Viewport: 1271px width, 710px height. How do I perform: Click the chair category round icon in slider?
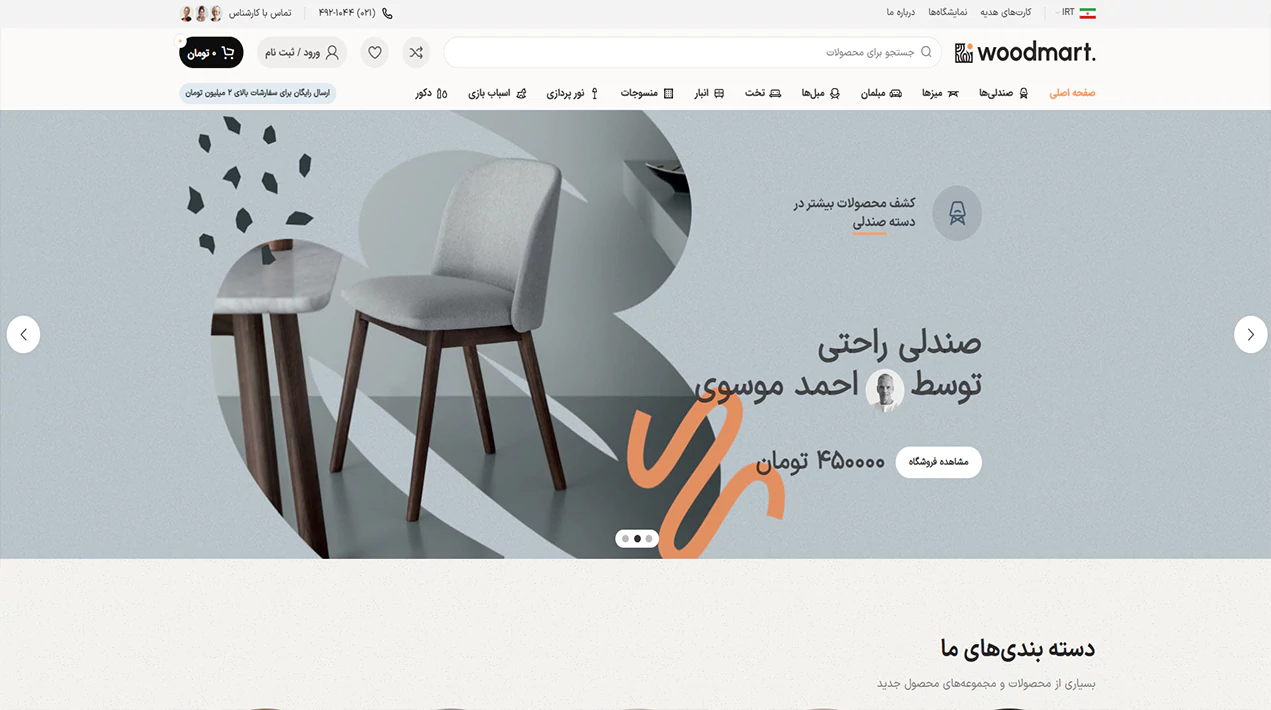957,212
